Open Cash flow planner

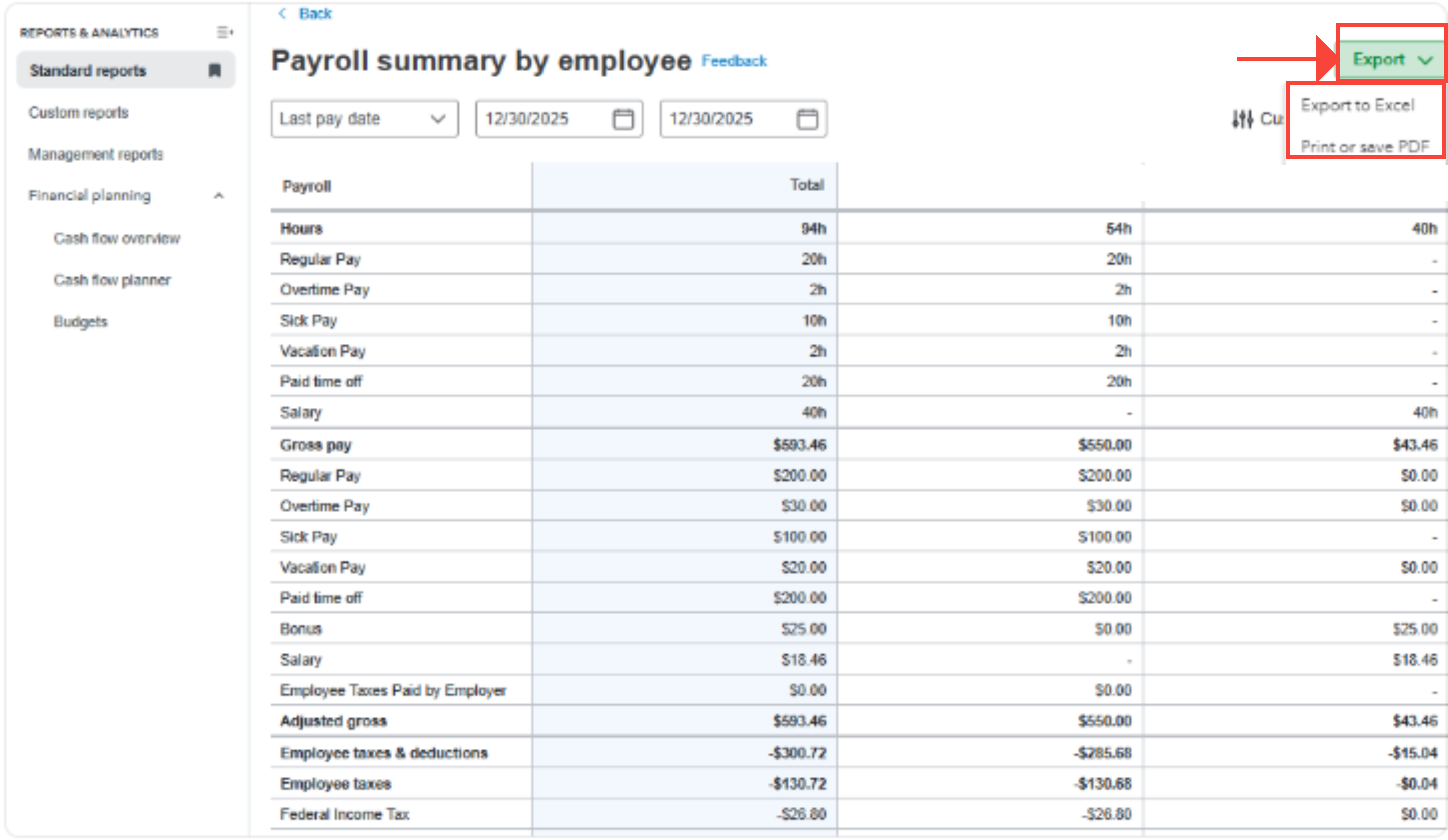[x=112, y=280]
